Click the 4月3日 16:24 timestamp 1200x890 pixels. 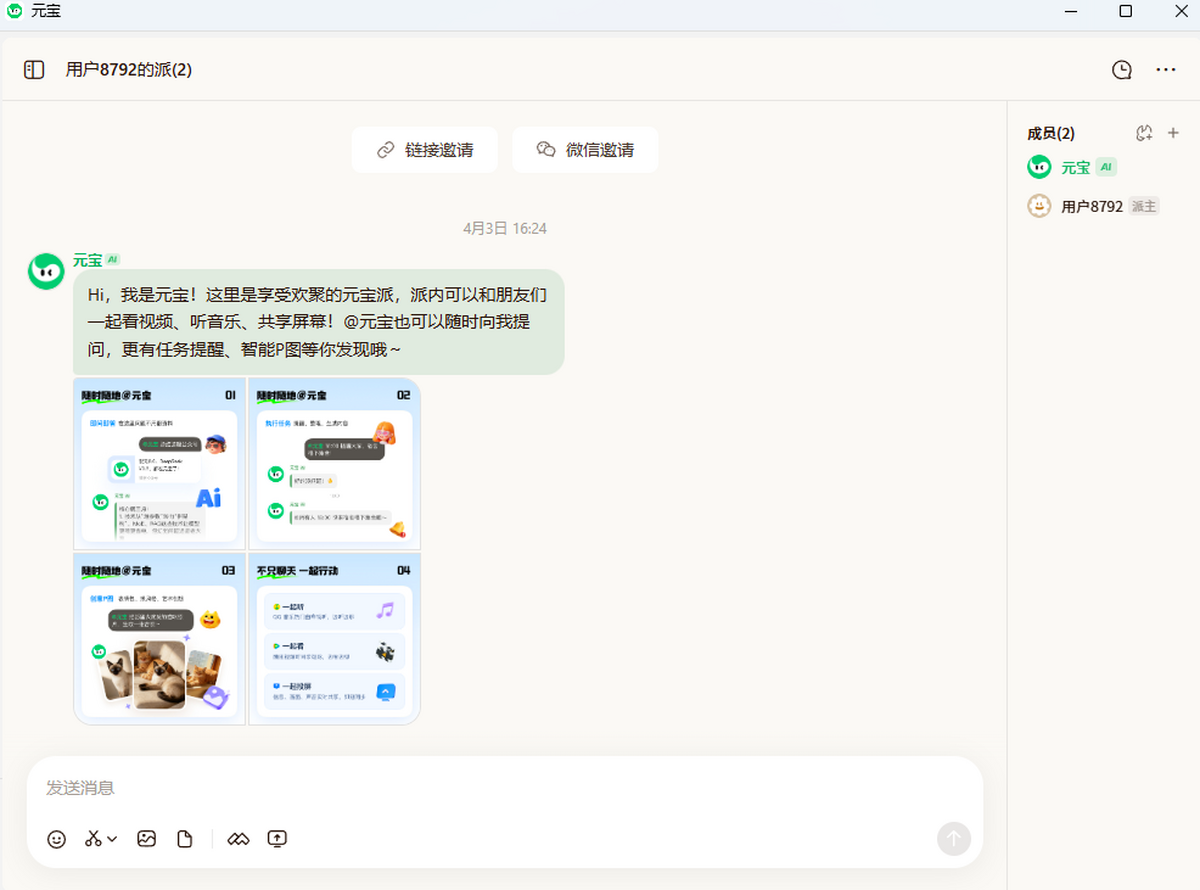tap(505, 228)
